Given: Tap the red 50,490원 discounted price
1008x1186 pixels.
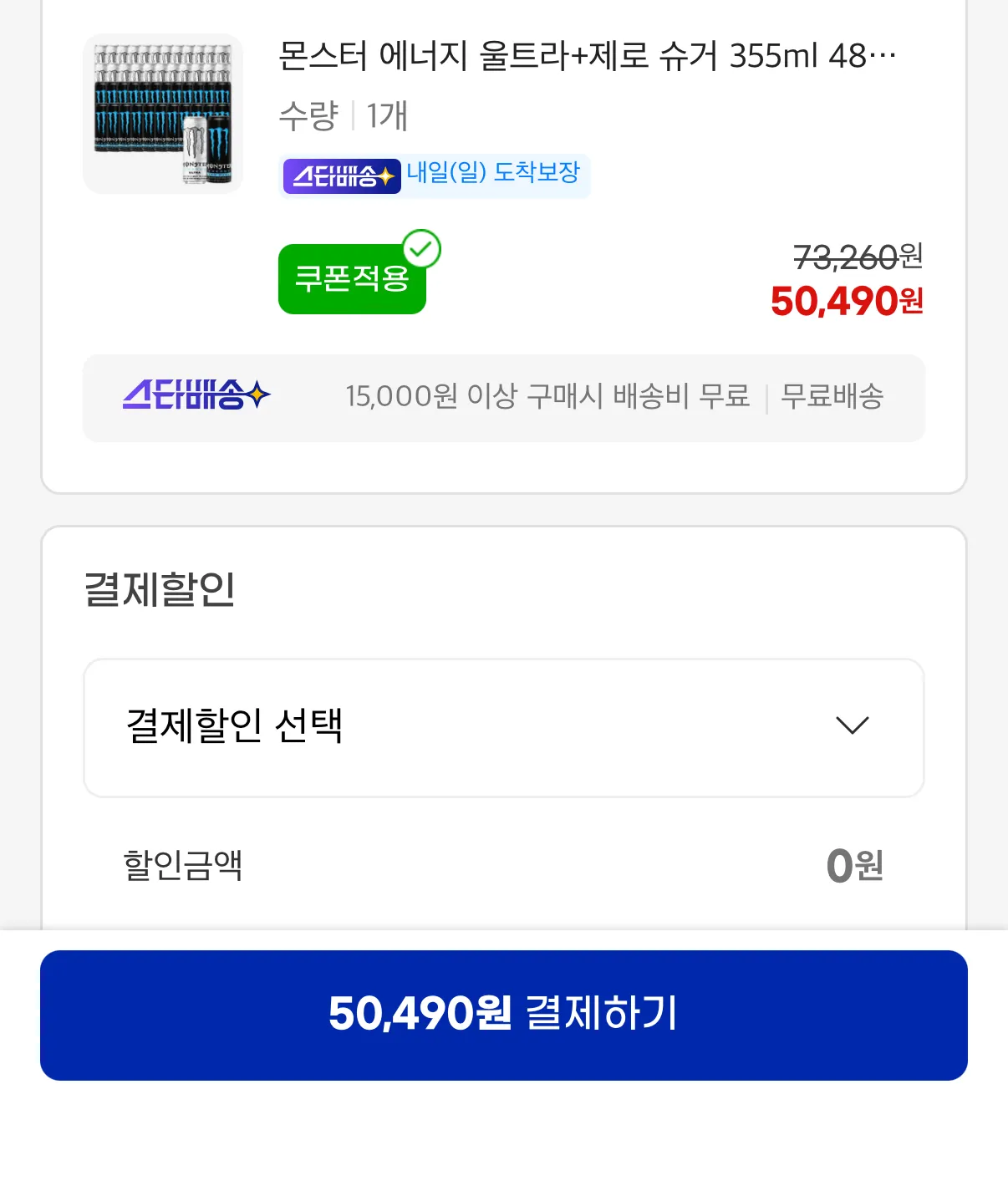Looking at the screenshot, I should [846, 301].
